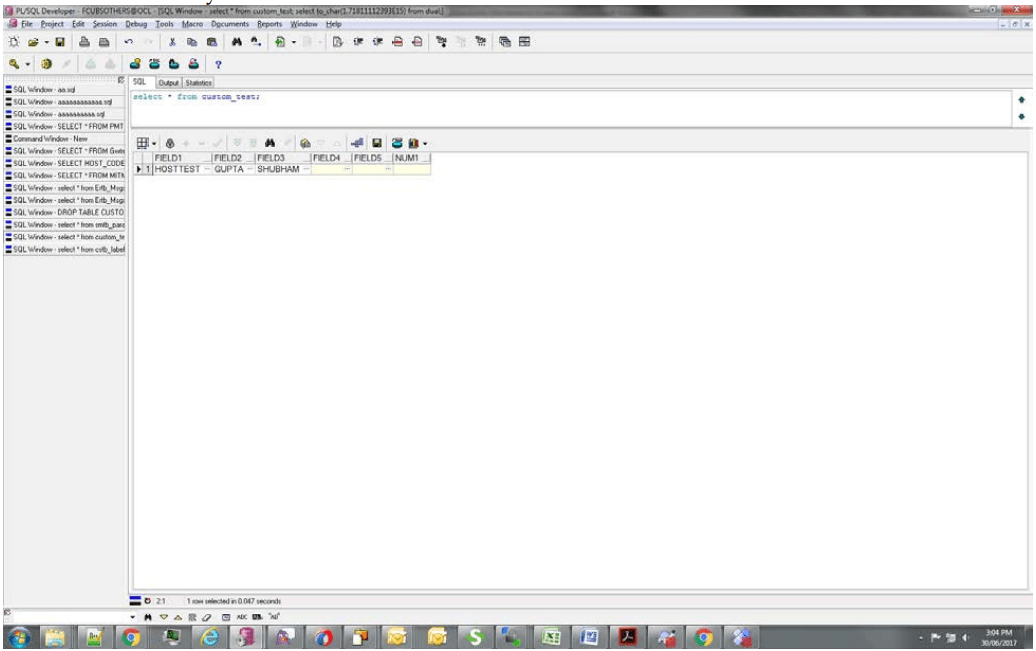This screenshot has width=1036, height=651.
Task: Click the chart icon in result toolbar
Action: click(x=414, y=143)
